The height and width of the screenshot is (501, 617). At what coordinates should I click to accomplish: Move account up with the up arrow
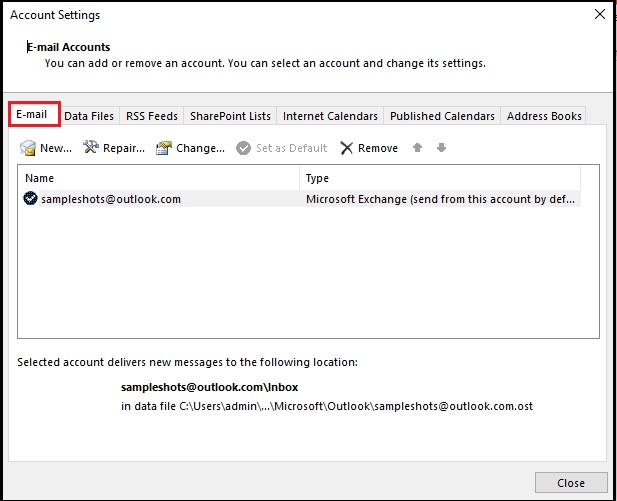417,148
